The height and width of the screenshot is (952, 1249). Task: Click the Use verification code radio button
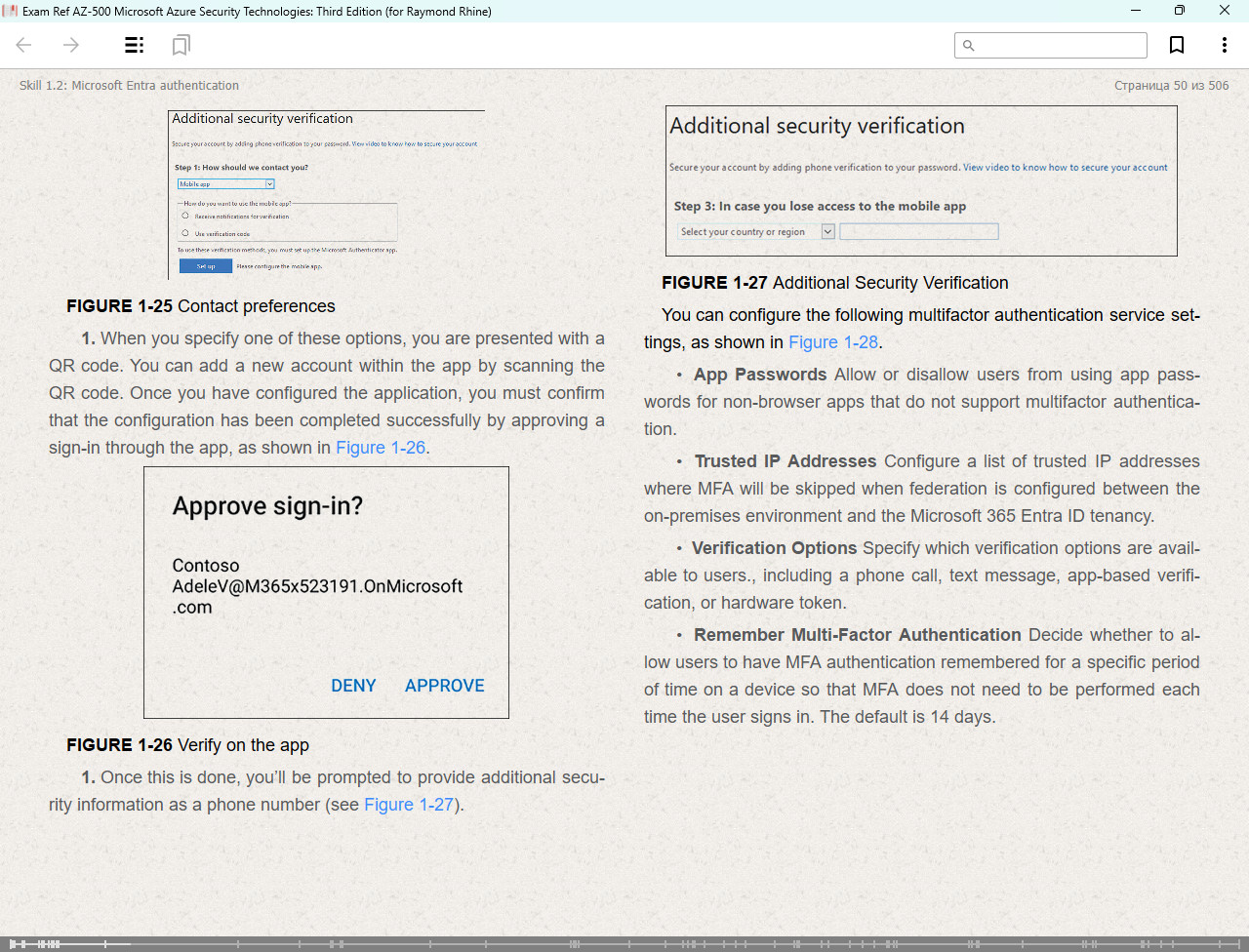(185, 233)
